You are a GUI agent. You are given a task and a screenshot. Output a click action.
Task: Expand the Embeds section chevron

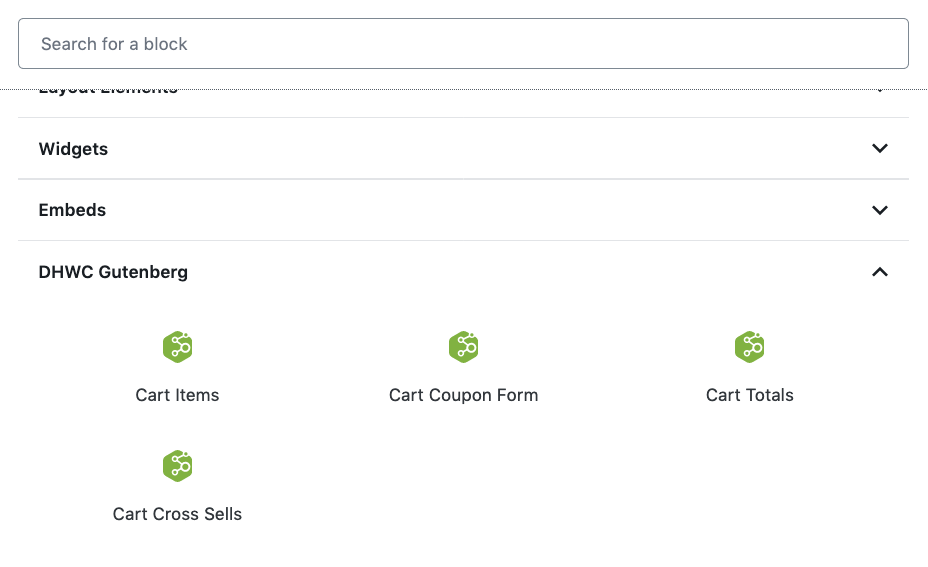click(x=880, y=210)
